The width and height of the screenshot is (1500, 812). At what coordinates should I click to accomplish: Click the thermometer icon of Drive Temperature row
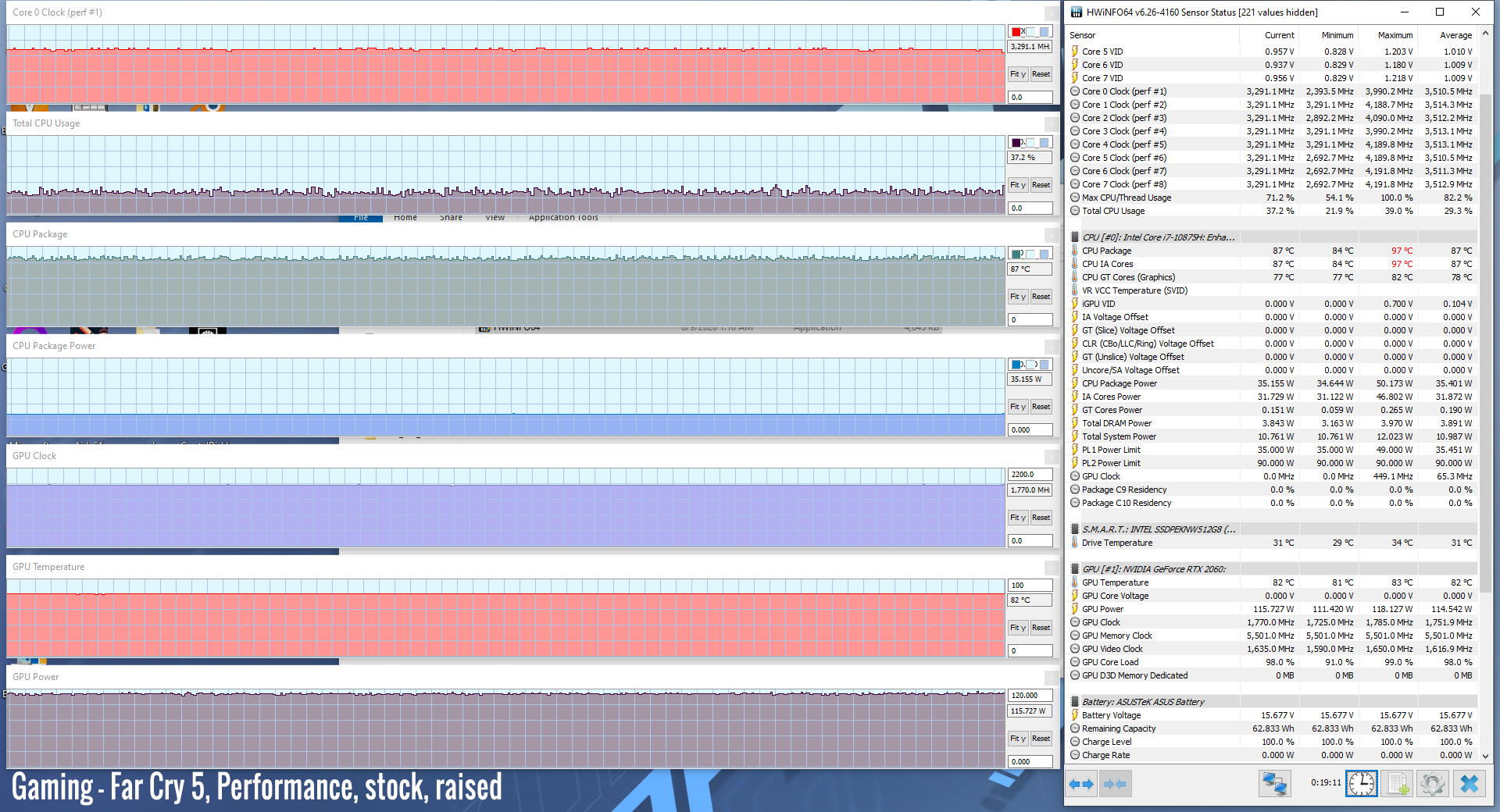point(1075,543)
